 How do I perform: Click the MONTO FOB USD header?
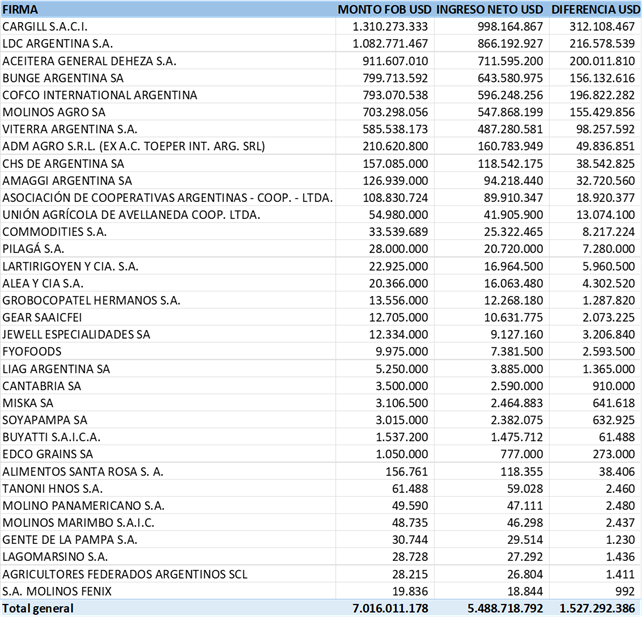tap(385, 9)
